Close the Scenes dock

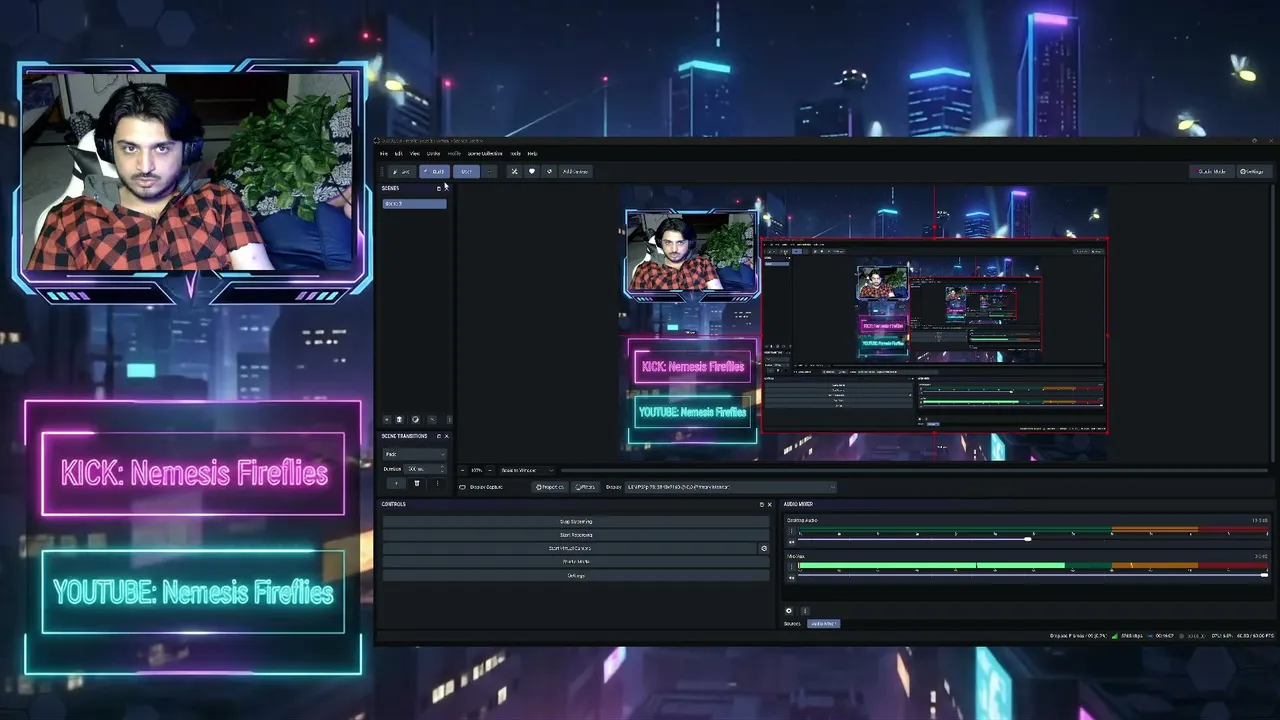446,188
